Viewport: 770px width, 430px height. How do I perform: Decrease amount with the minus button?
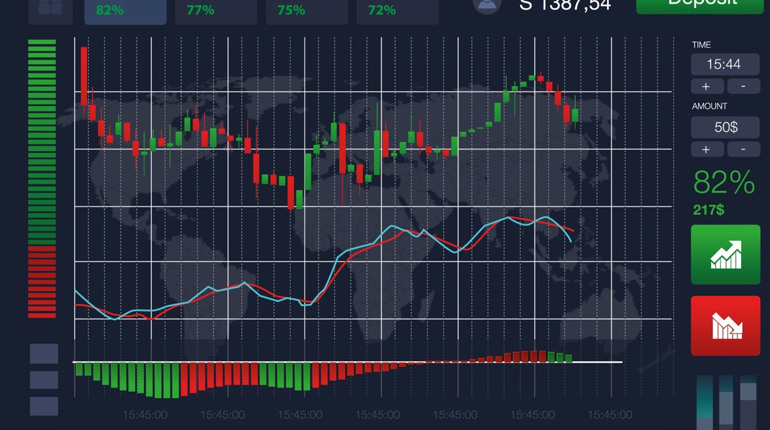click(x=743, y=149)
